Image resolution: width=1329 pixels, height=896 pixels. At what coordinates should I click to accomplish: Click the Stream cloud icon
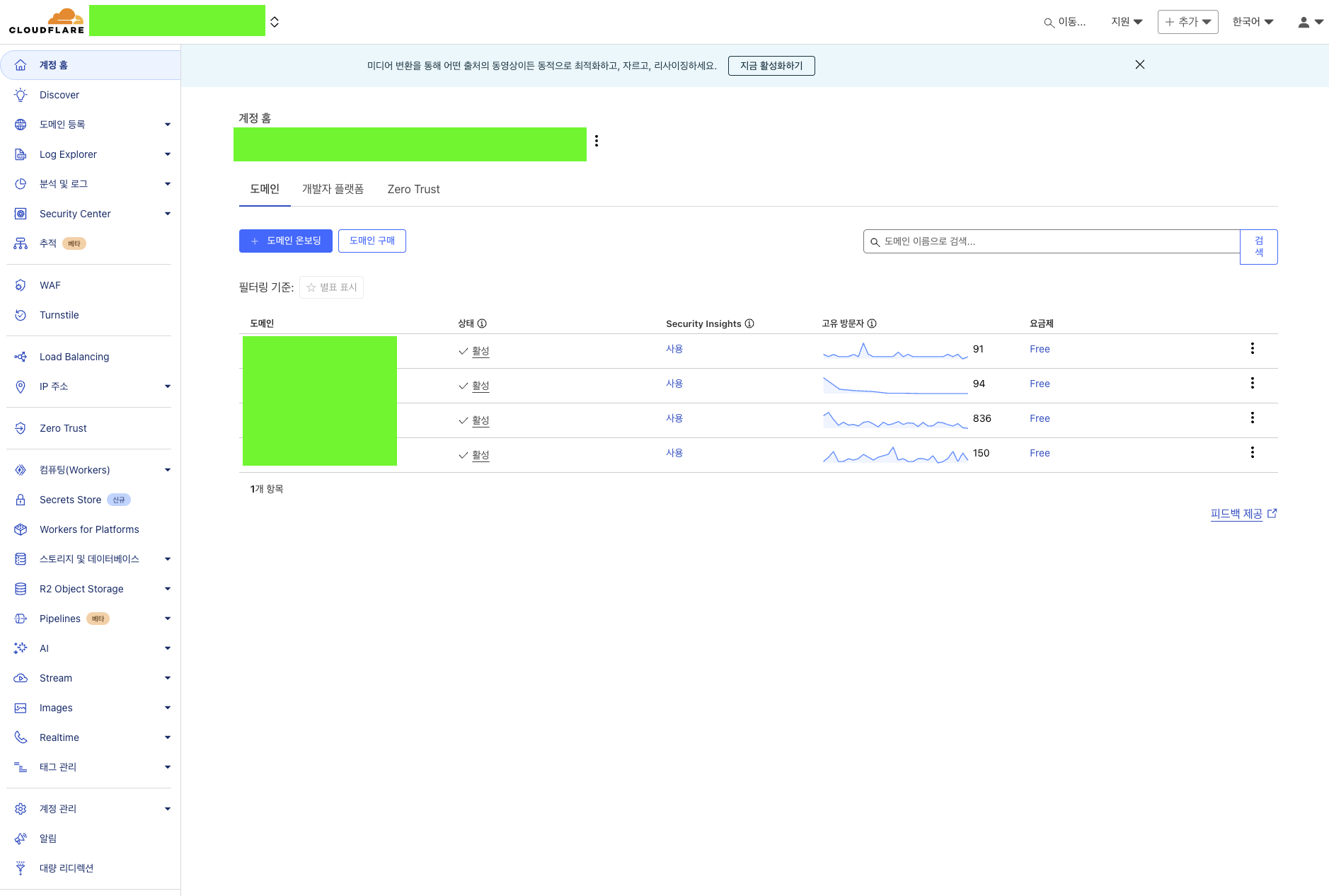21,678
